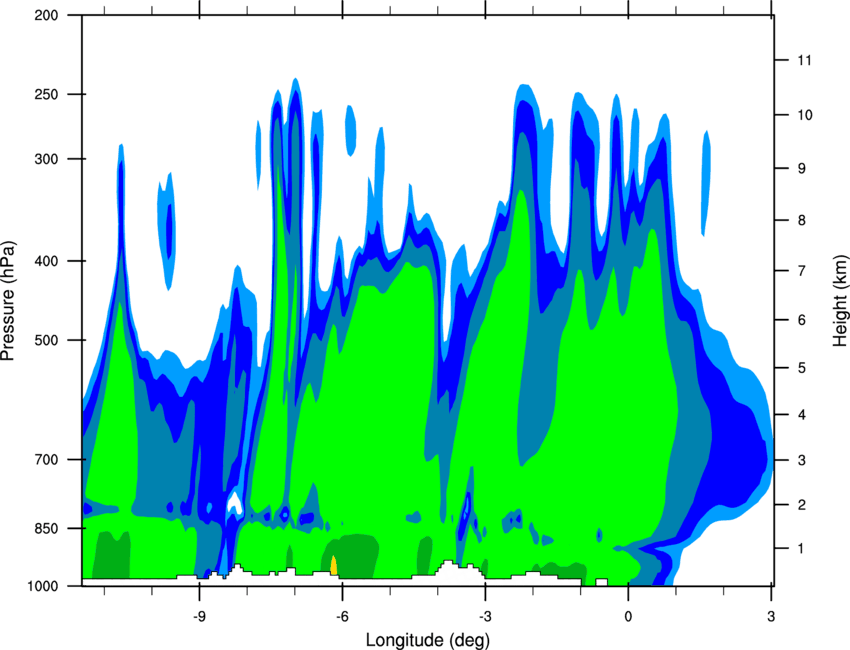Select the 400 pressure tick label

46,261
